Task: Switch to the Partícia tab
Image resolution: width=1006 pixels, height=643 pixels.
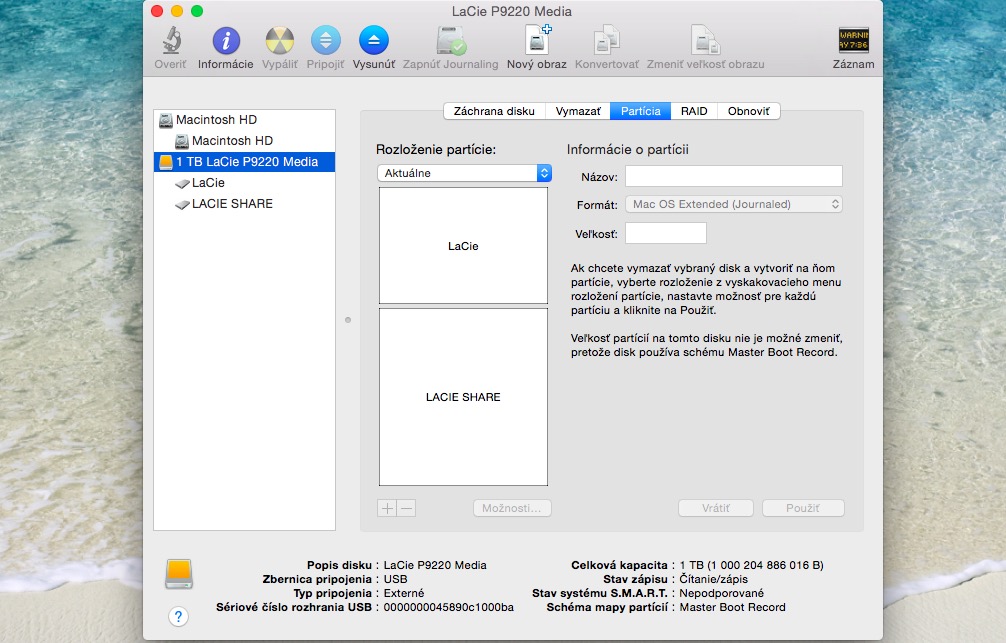Action: pyautogui.click(x=640, y=111)
